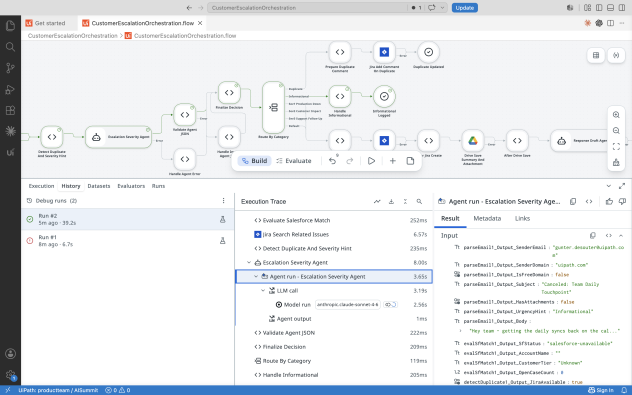Click the OpenAI icon in editor actions
Viewport: 632px width, 395px height.
pyautogui.click(x=599, y=23)
